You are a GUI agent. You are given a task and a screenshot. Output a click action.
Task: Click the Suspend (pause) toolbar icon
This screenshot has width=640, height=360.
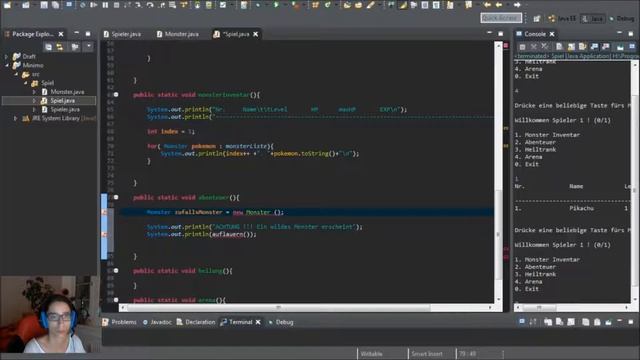[105, 5]
